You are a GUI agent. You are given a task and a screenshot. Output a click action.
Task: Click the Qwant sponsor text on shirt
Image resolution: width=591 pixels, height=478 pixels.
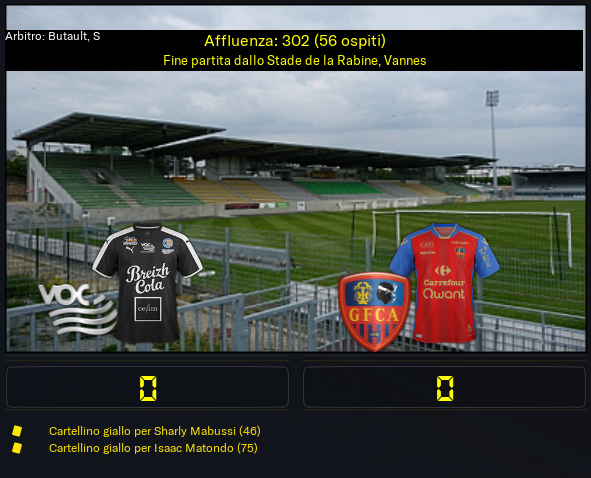(444, 294)
